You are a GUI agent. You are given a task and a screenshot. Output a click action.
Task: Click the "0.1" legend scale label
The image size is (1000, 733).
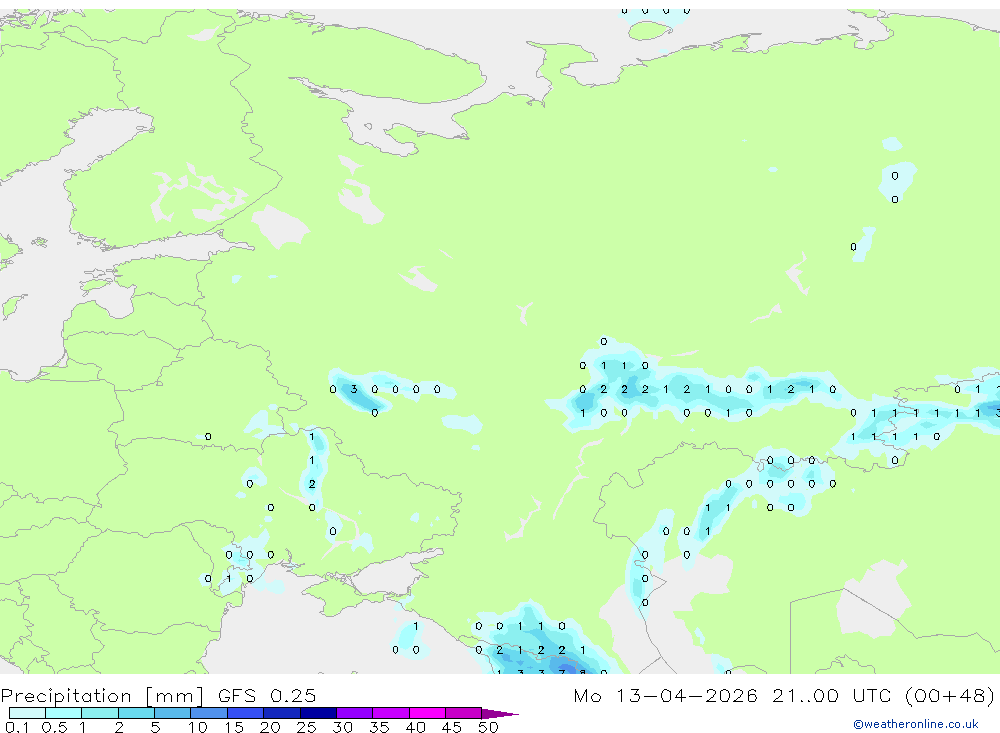[17, 727]
